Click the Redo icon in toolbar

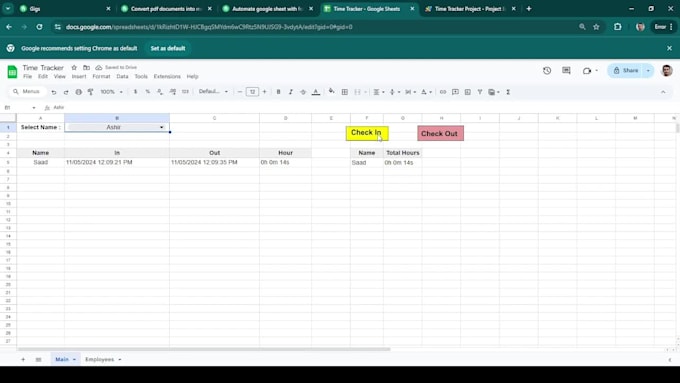pos(66,92)
